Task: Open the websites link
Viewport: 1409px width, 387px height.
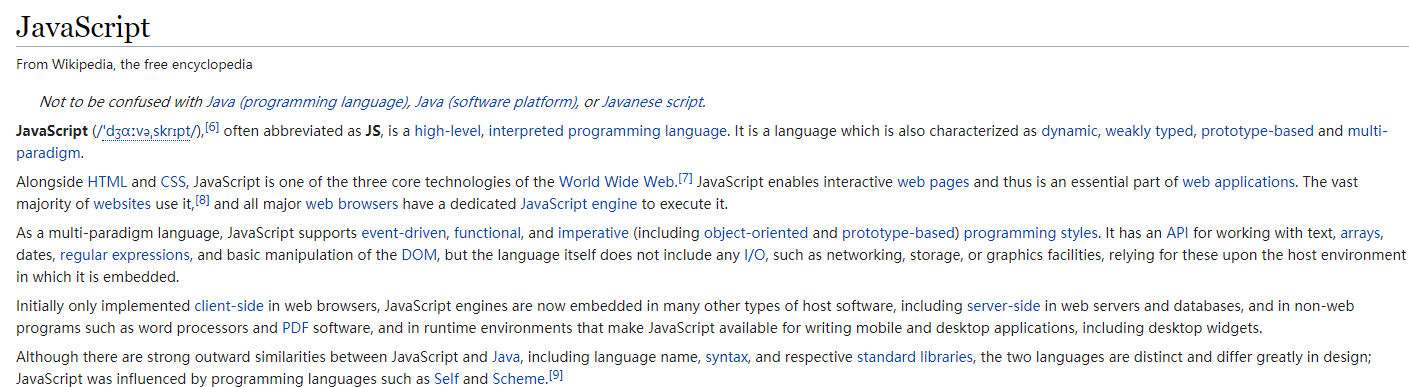Action: (122, 204)
